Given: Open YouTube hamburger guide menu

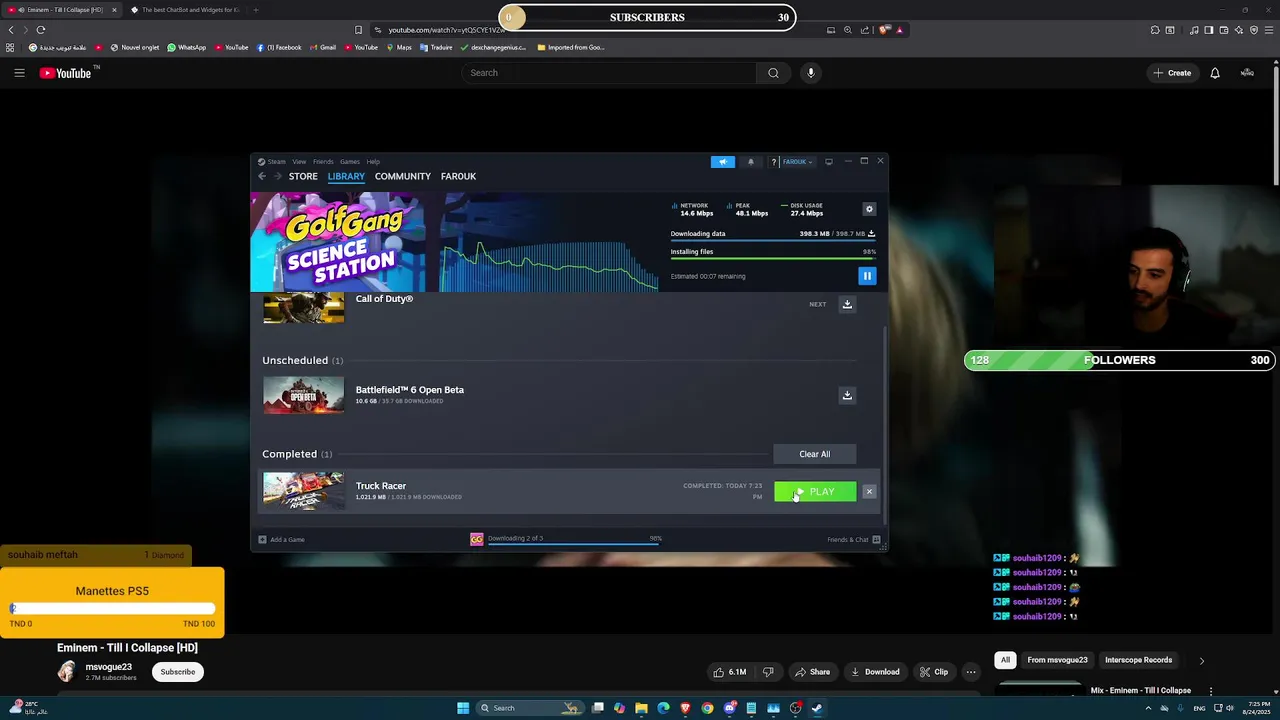Looking at the screenshot, I should tap(19, 73).
